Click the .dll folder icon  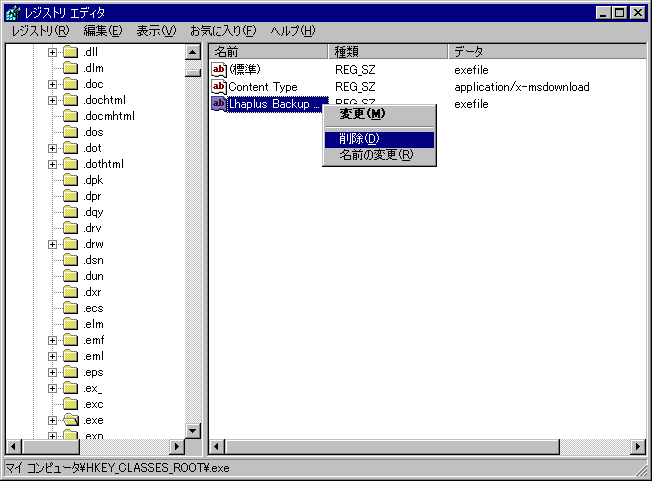(71, 52)
